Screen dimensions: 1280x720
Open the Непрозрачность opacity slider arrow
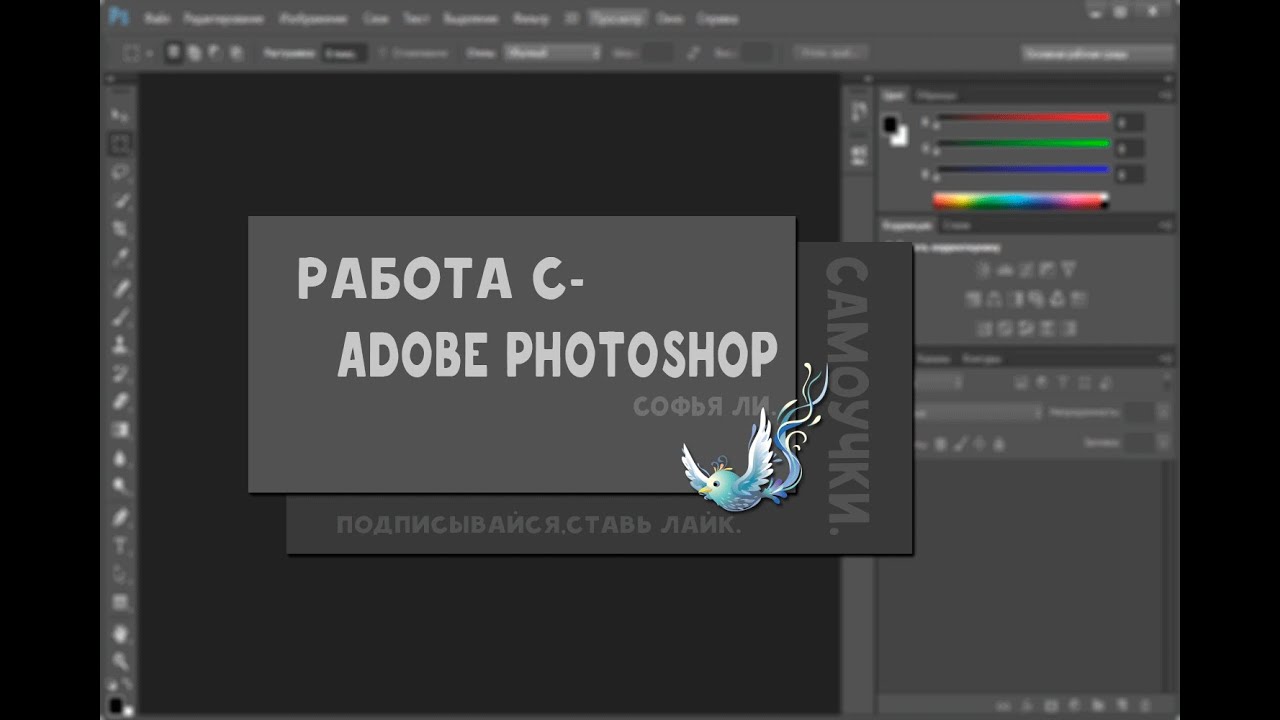1163,411
